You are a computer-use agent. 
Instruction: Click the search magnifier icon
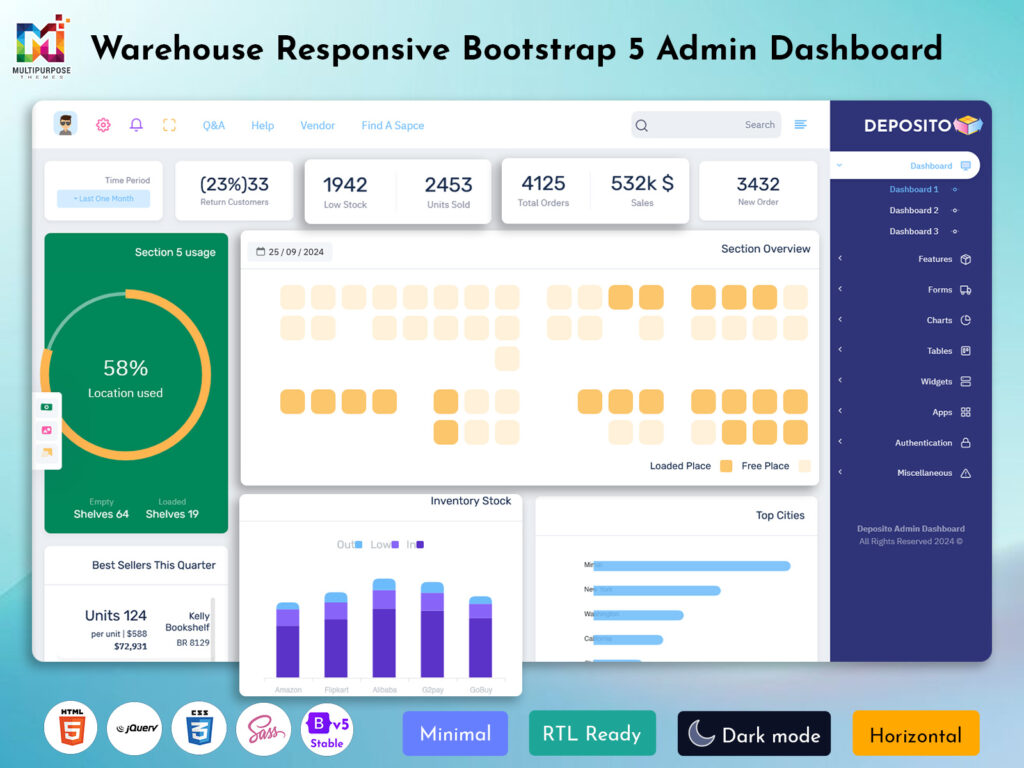click(x=641, y=124)
